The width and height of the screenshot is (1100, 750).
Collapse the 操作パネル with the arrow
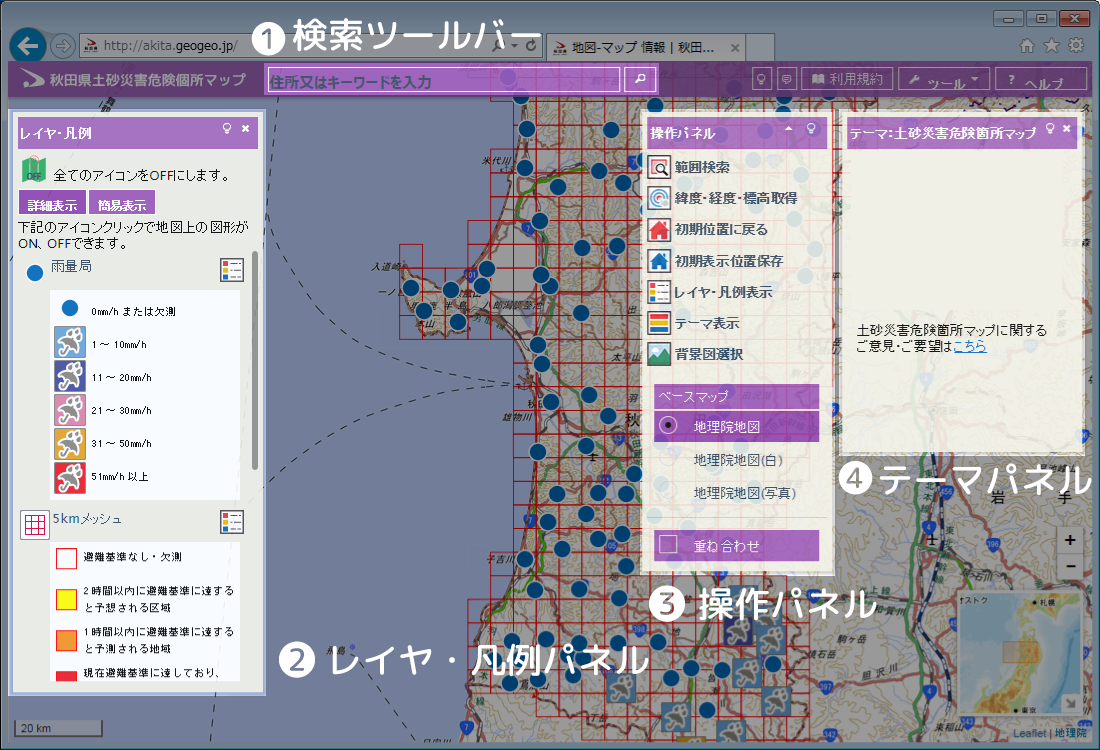[x=789, y=128]
